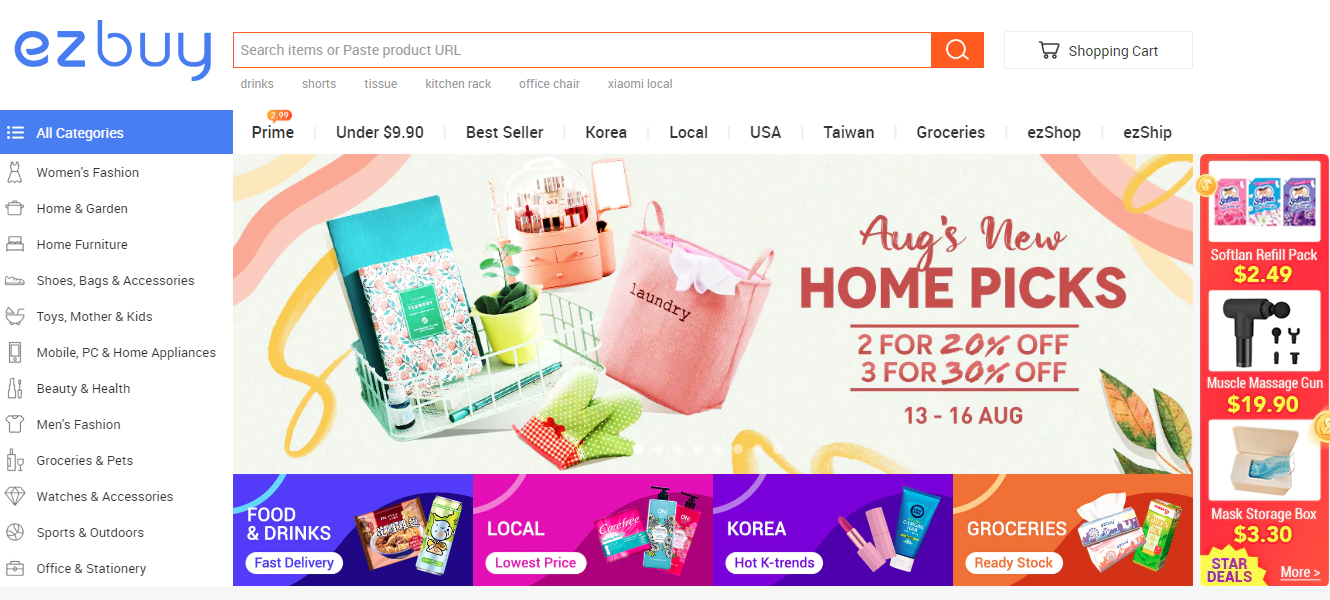The height and width of the screenshot is (600, 1330).
Task: Open Home & Garden pot icon category
Action: (x=15, y=209)
